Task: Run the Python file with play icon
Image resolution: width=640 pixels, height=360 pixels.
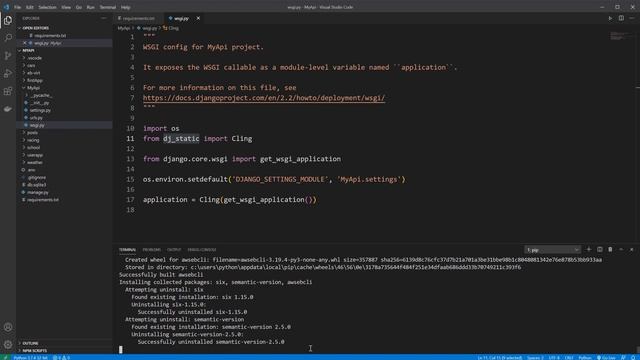Action: (610, 18)
